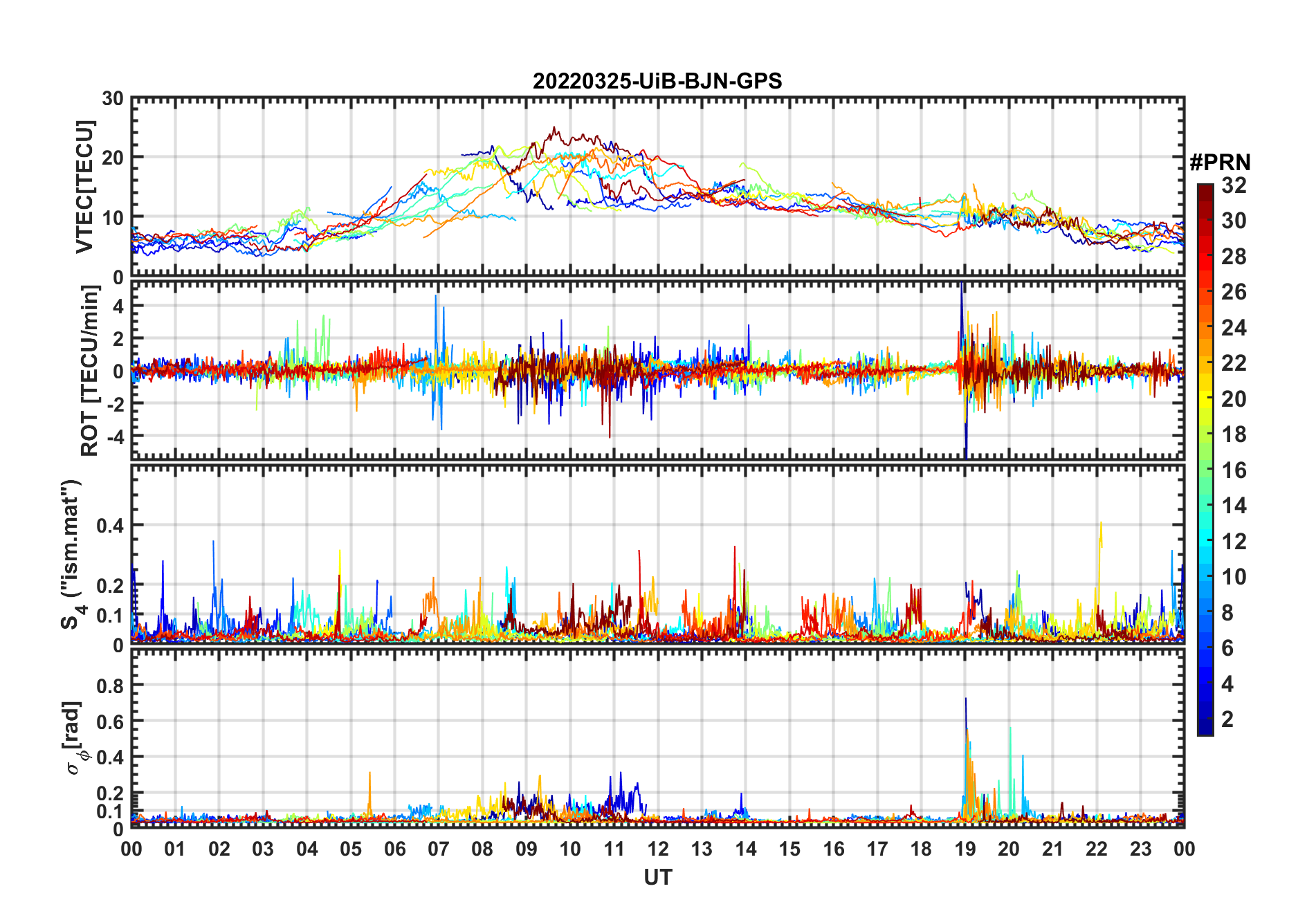This screenshot has width=1316, height=920.
Task: Click the VTEC axis tick label "30"
Action: [x=112, y=98]
